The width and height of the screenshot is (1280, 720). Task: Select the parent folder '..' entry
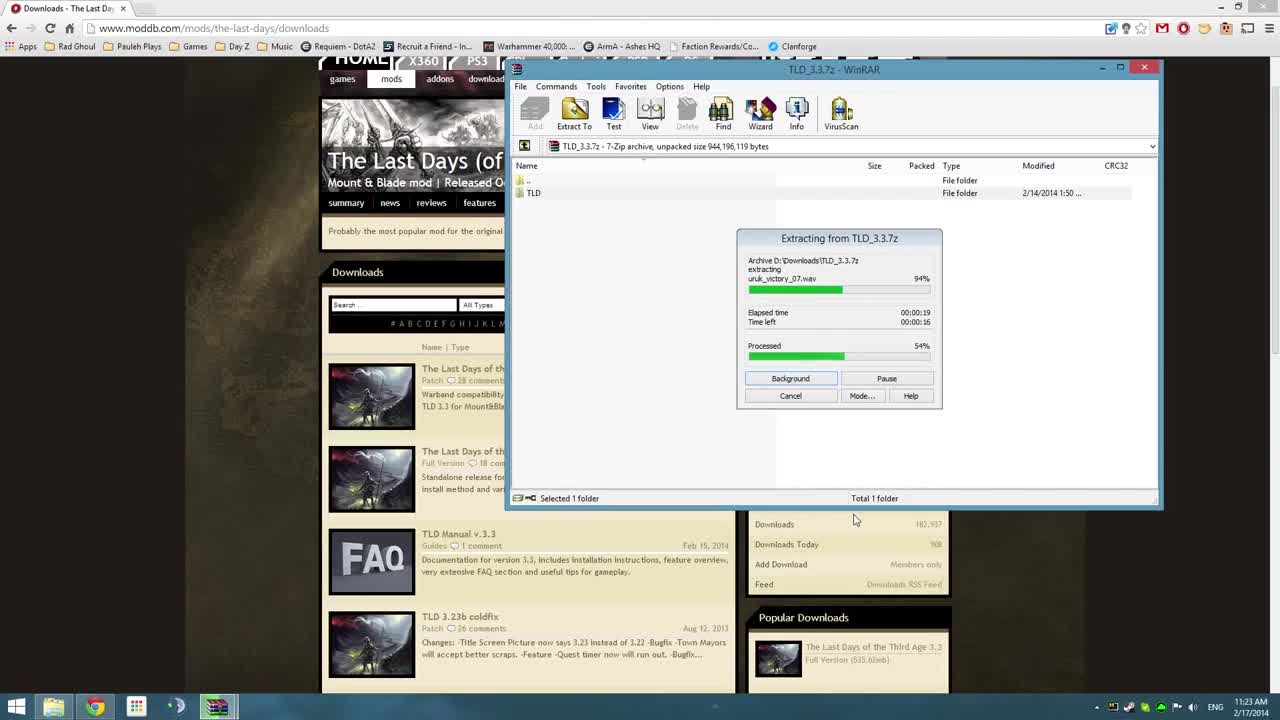click(523, 181)
